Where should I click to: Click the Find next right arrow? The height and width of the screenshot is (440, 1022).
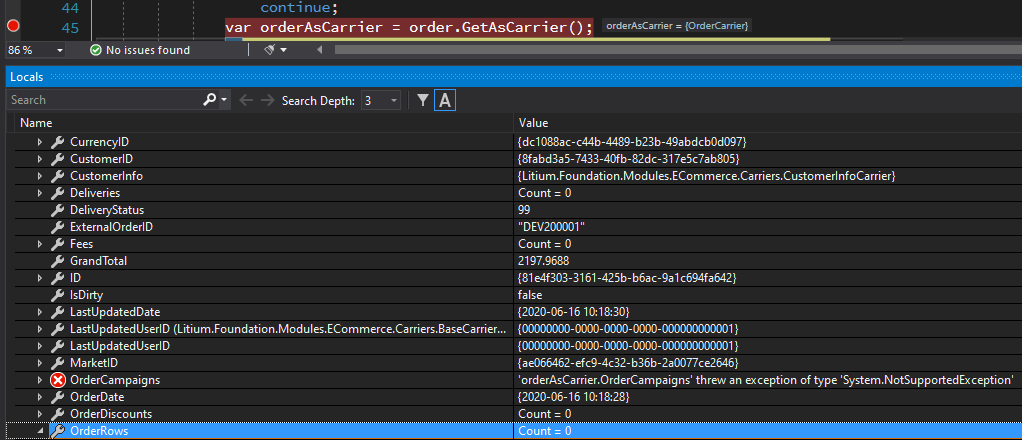coord(267,100)
